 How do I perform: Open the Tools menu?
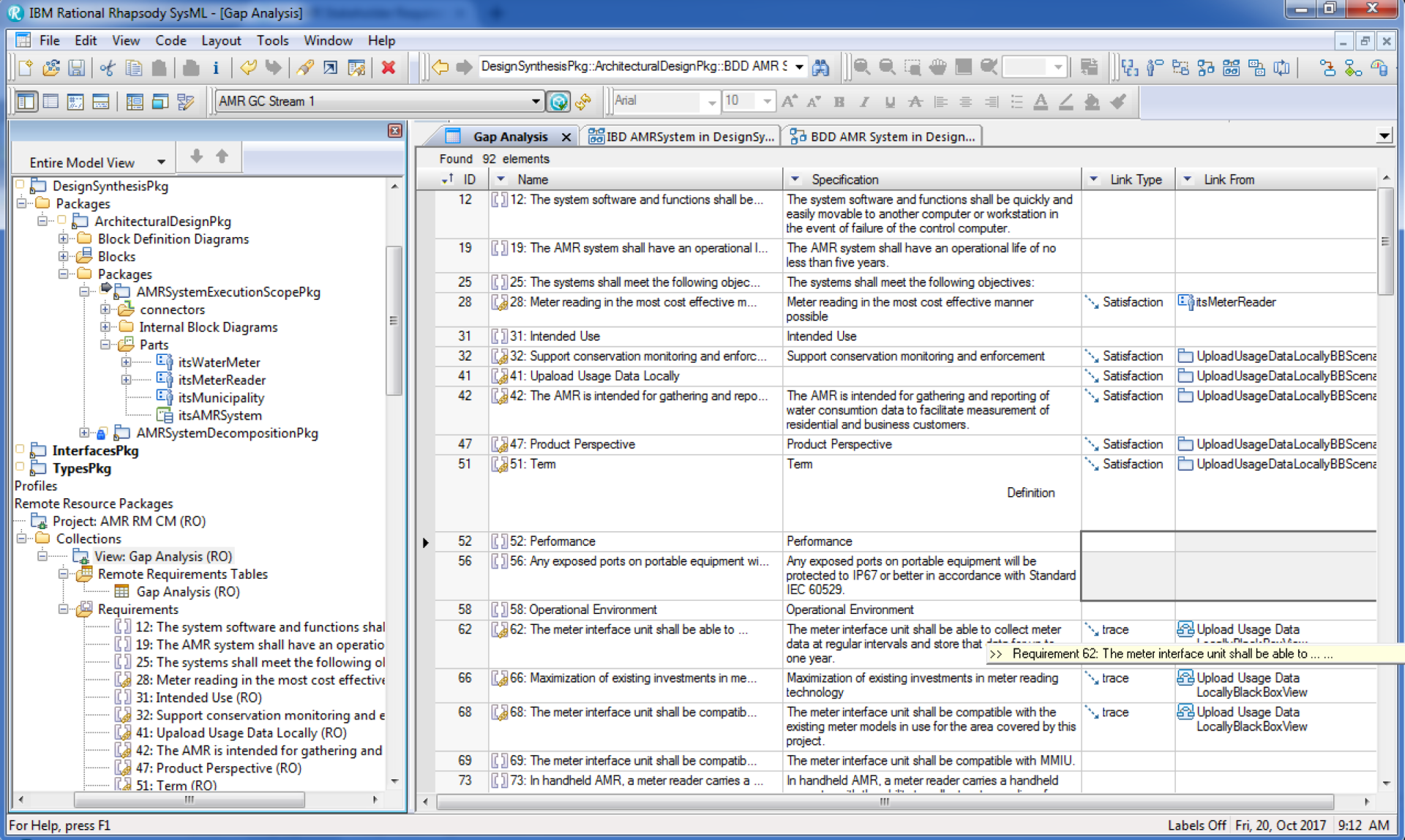272,40
